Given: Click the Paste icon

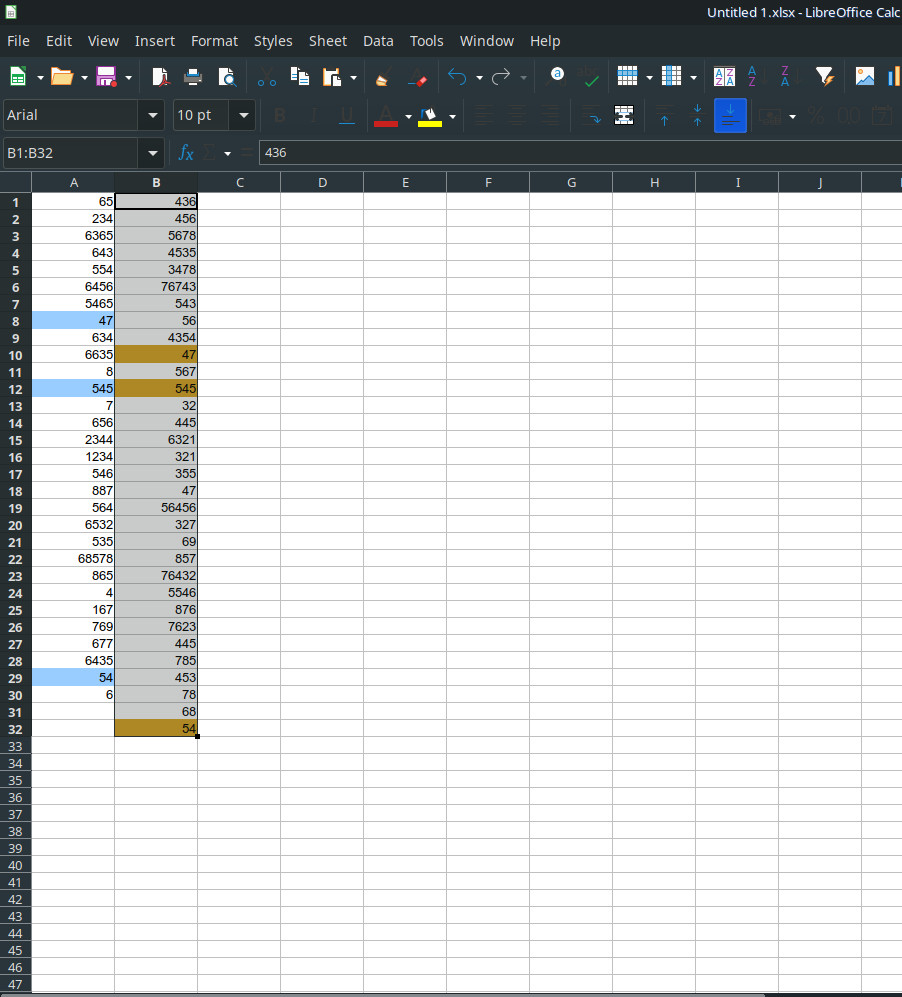Looking at the screenshot, I should click(x=332, y=77).
